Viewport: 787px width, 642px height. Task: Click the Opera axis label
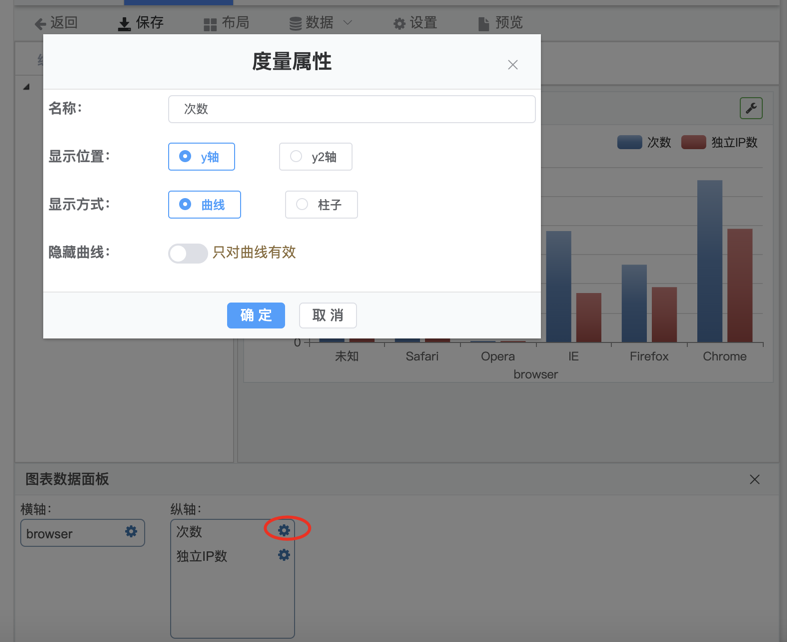coord(498,356)
